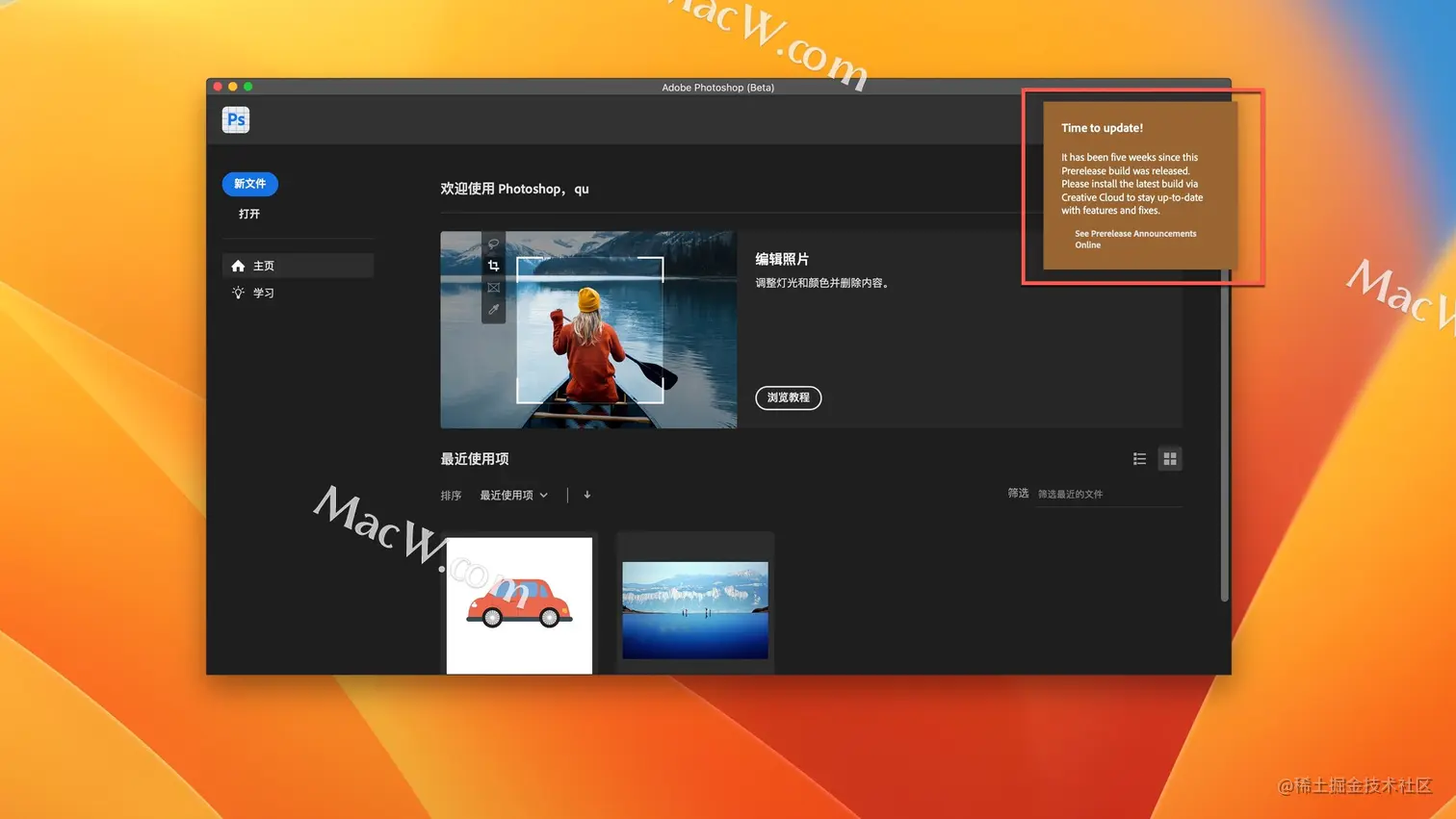Open the blue lake recent file
Viewport: 1456px width, 819px height.
click(x=695, y=610)
